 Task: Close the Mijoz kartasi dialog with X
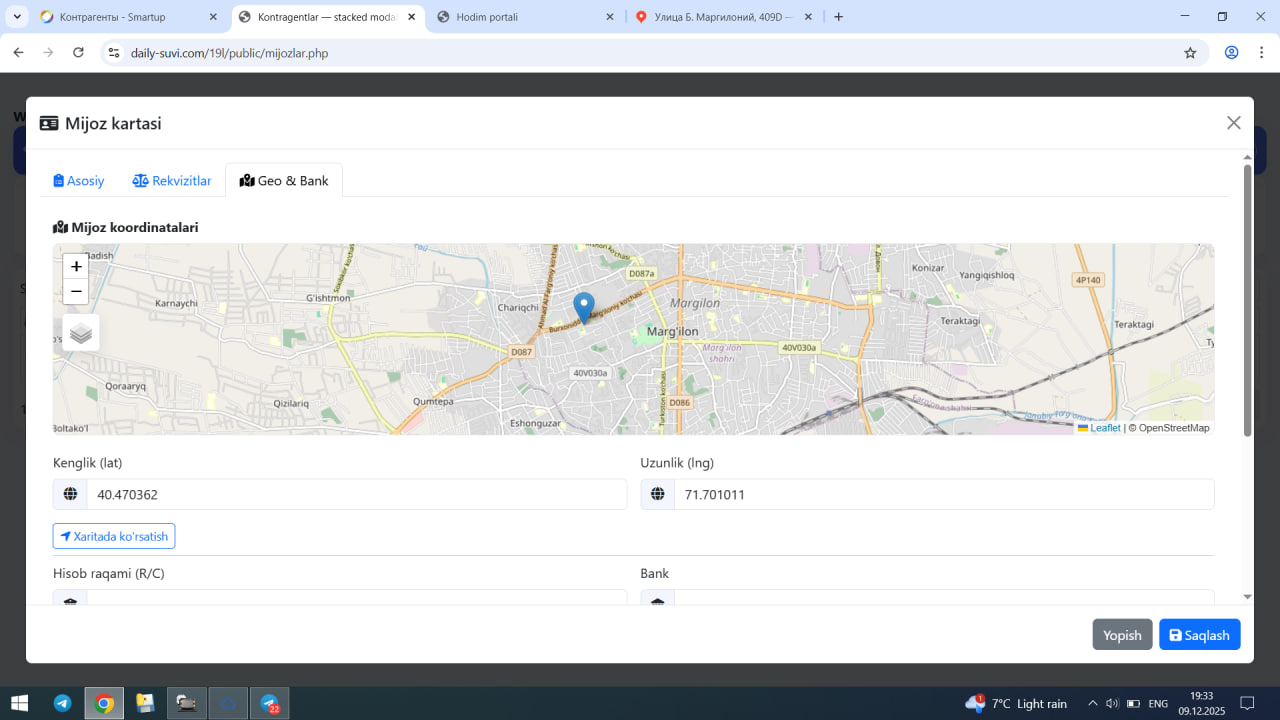point(1233,123)
